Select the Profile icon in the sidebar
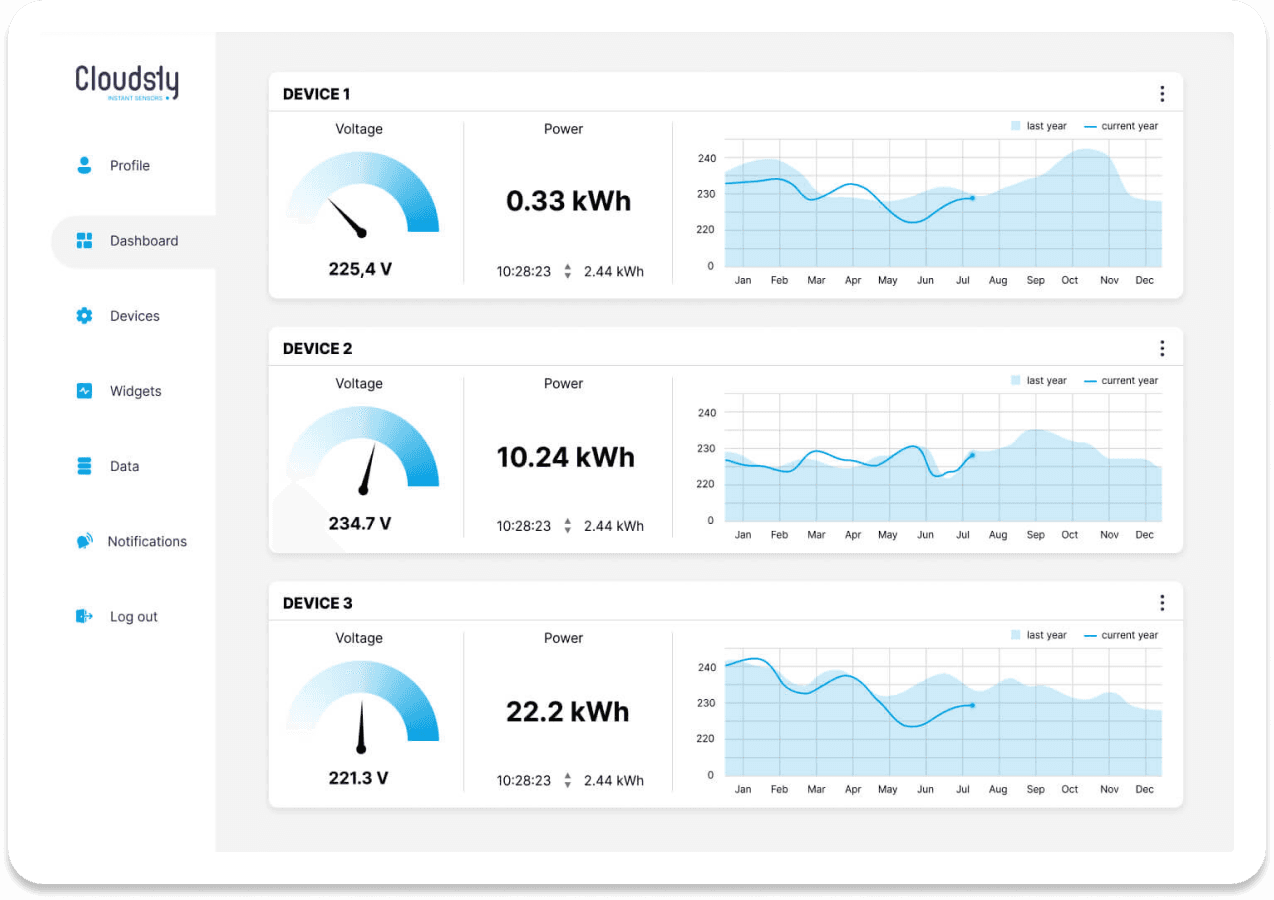The image size is (1274, 900). 84,164
